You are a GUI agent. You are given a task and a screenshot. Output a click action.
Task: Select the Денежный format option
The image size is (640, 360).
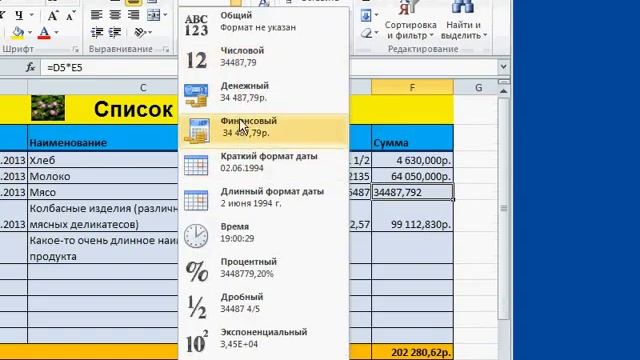pos(264,92)
